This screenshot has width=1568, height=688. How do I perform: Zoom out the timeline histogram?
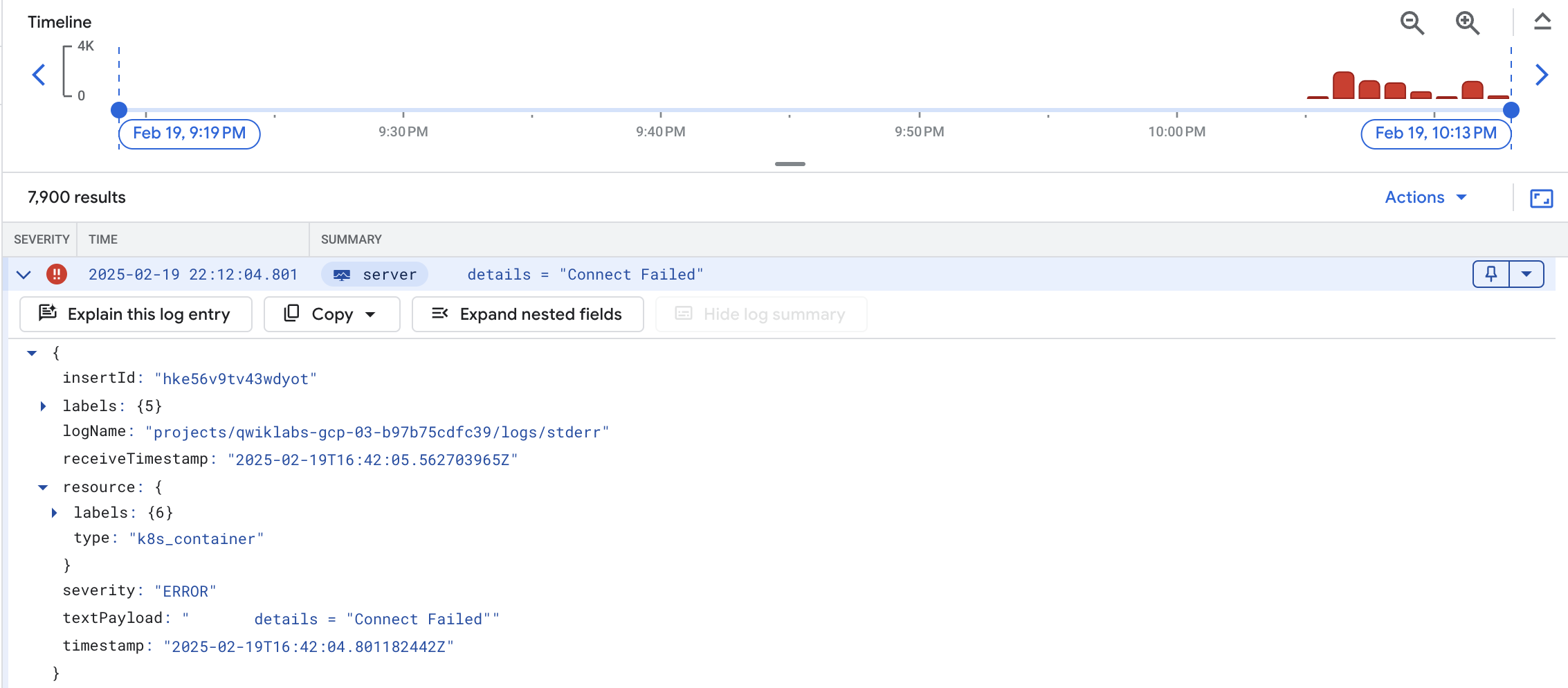pyautogui.click(x=1412, y=23)
